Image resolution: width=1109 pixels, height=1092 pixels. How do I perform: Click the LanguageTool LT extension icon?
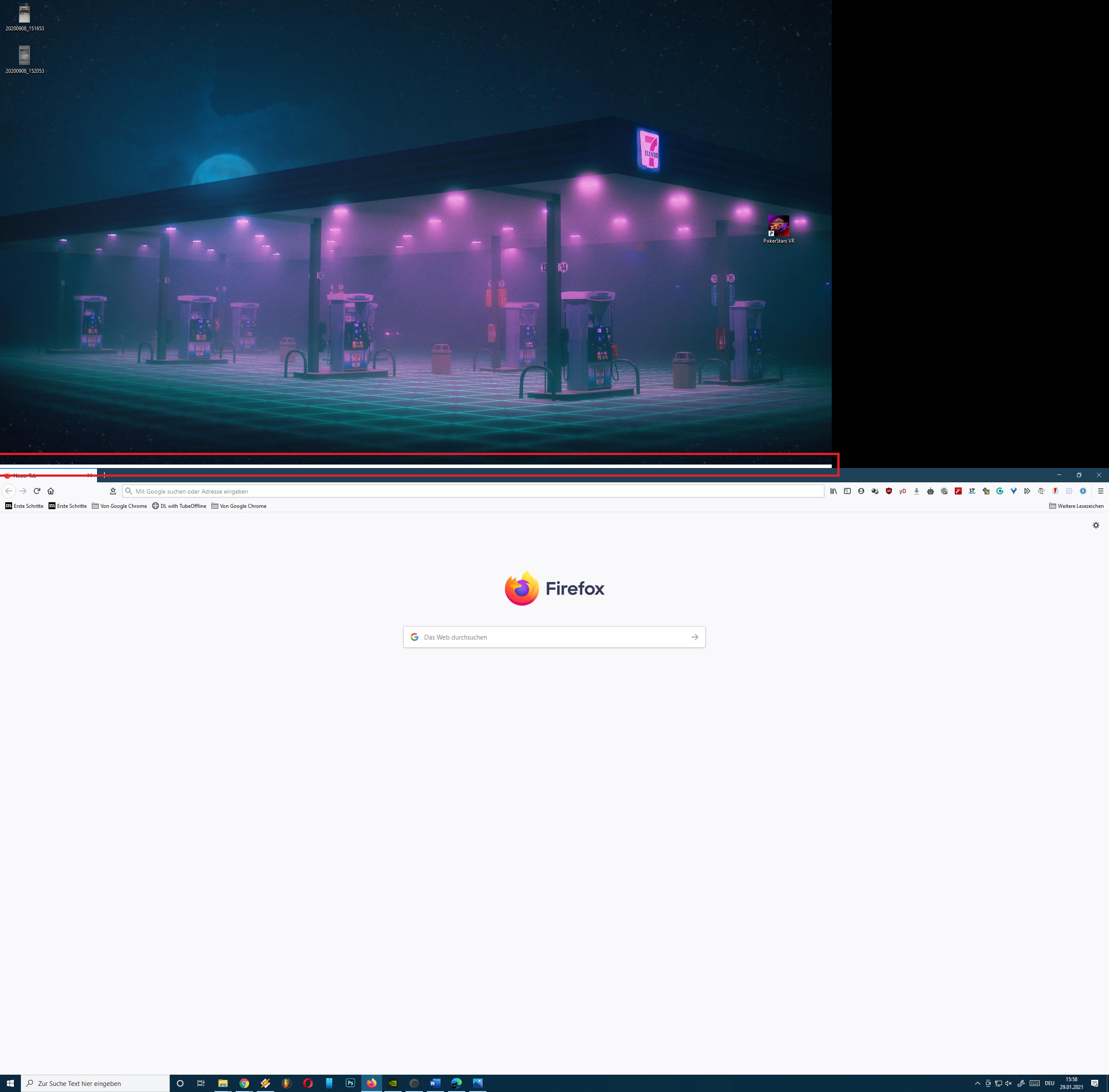[x=972, y=491]
